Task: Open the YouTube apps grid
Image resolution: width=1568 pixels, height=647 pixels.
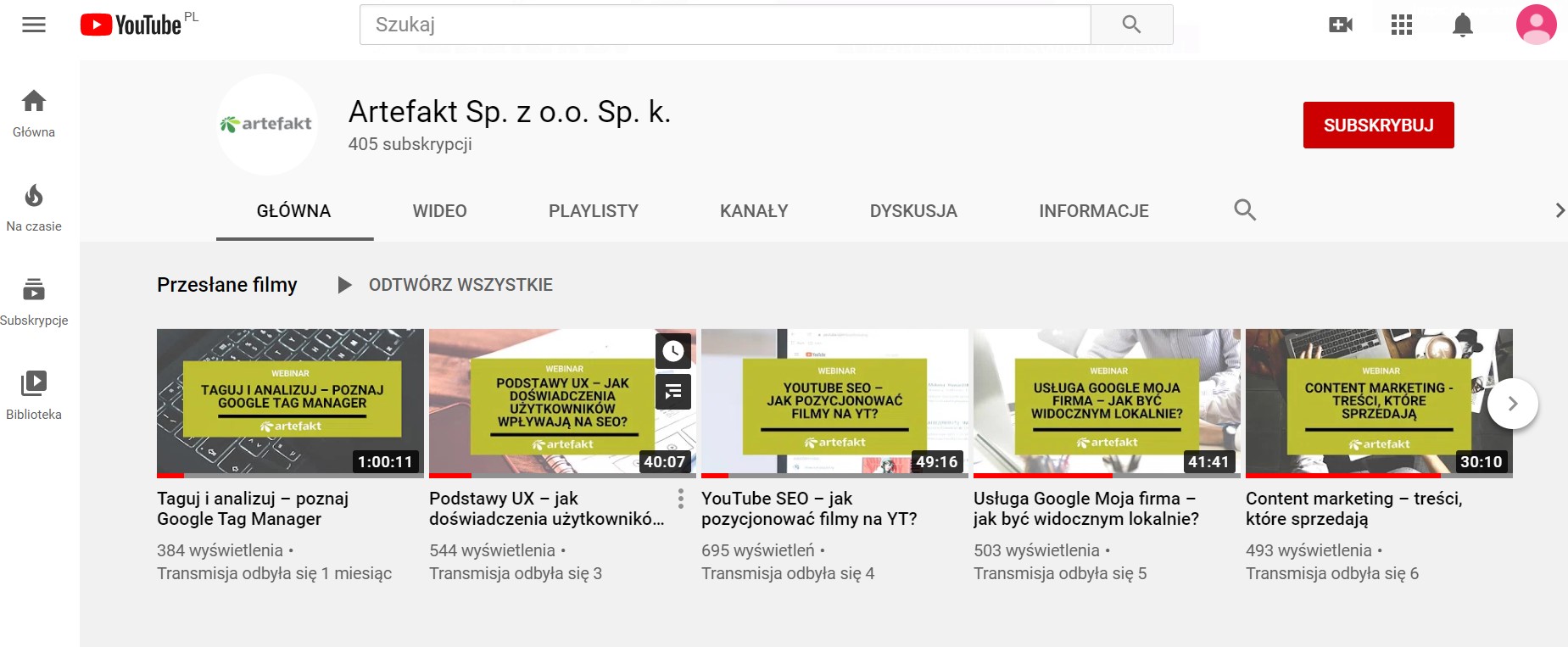Action: coord(1402,25)
